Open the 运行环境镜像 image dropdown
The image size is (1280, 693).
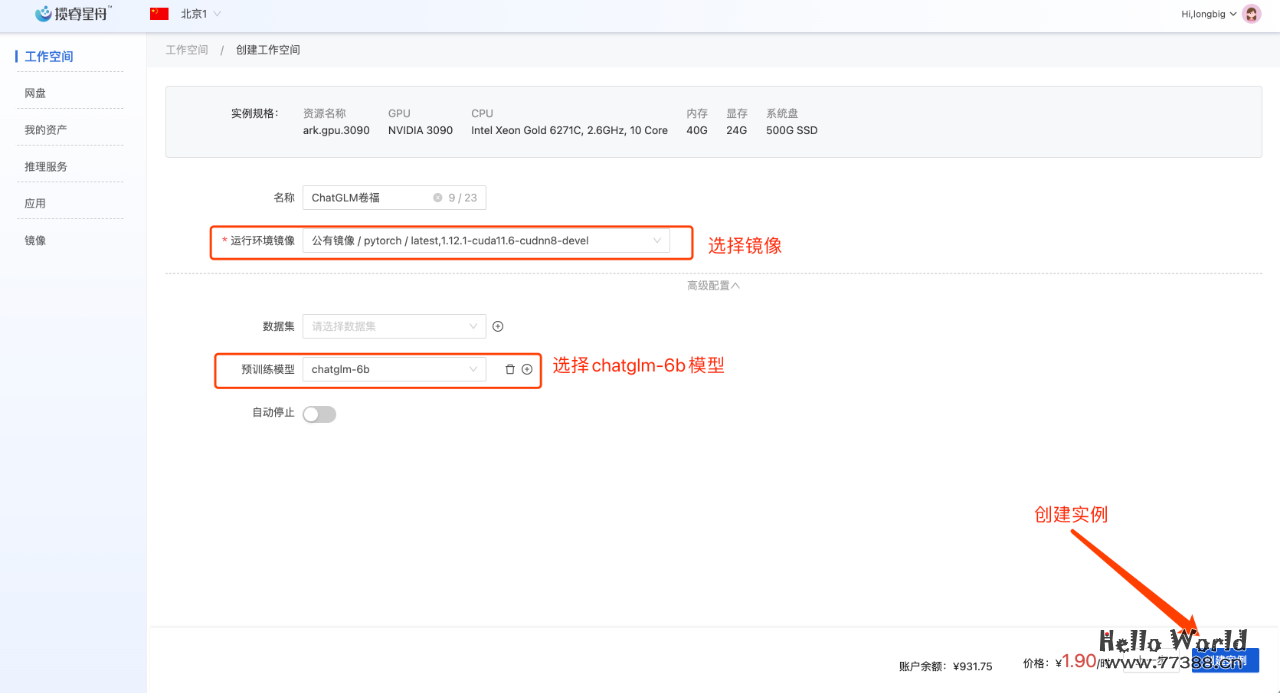click(x=486, y=241)
